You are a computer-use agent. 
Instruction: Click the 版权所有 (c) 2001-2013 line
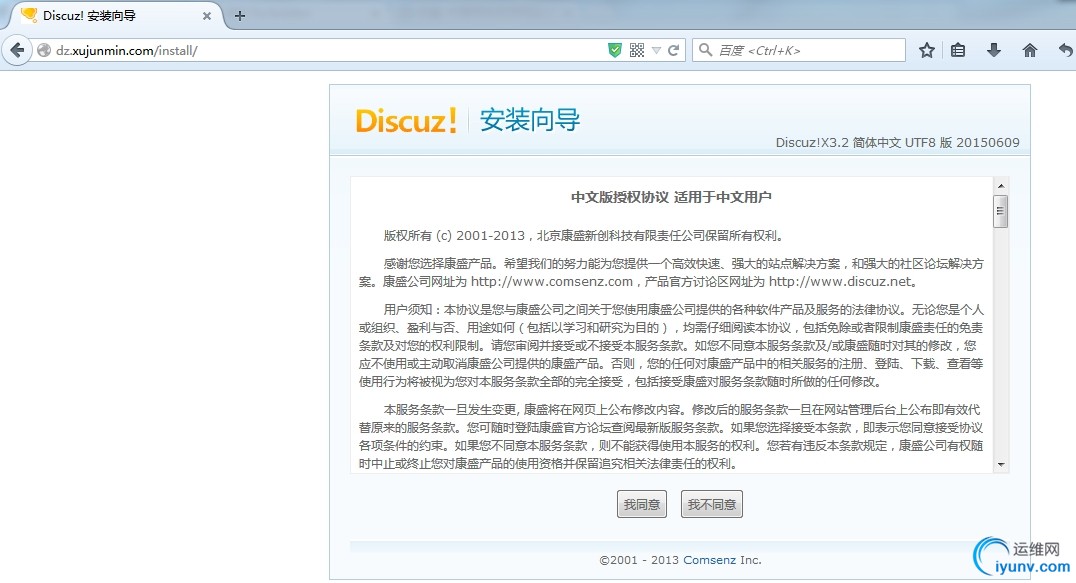point(583,236)
